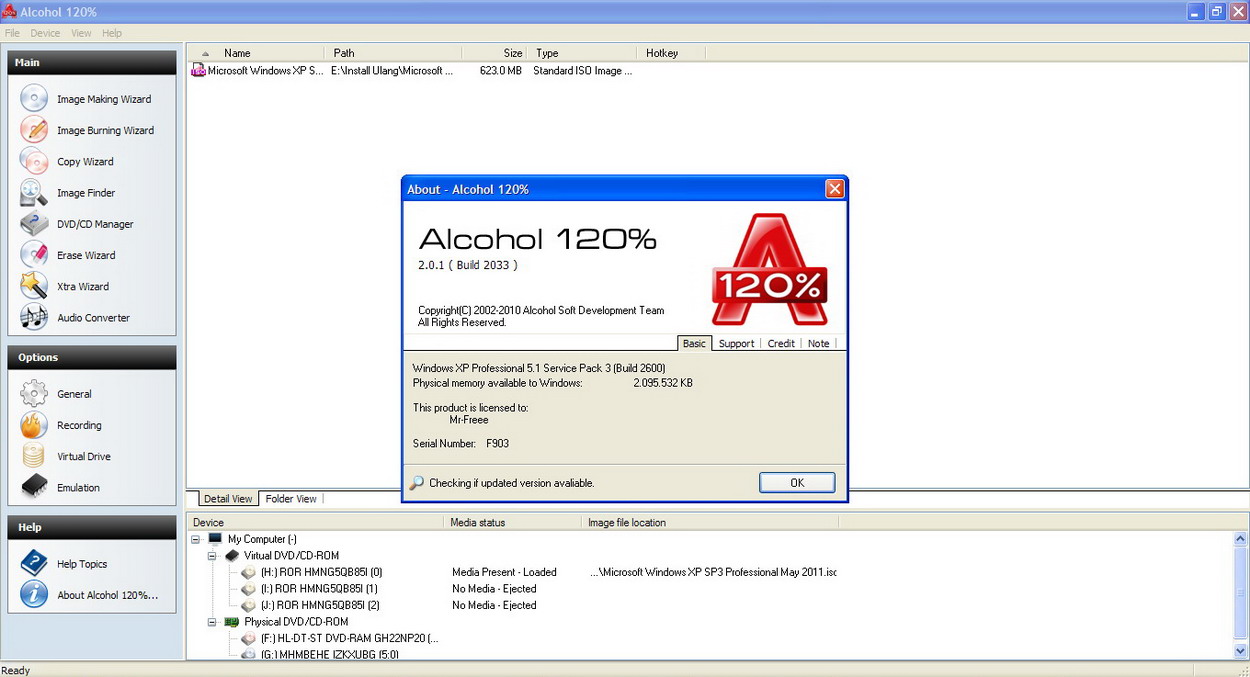Open Audio Converter icon
Image resolution: width=1250 pixels, height=677 pixels.
click(34, 317)
